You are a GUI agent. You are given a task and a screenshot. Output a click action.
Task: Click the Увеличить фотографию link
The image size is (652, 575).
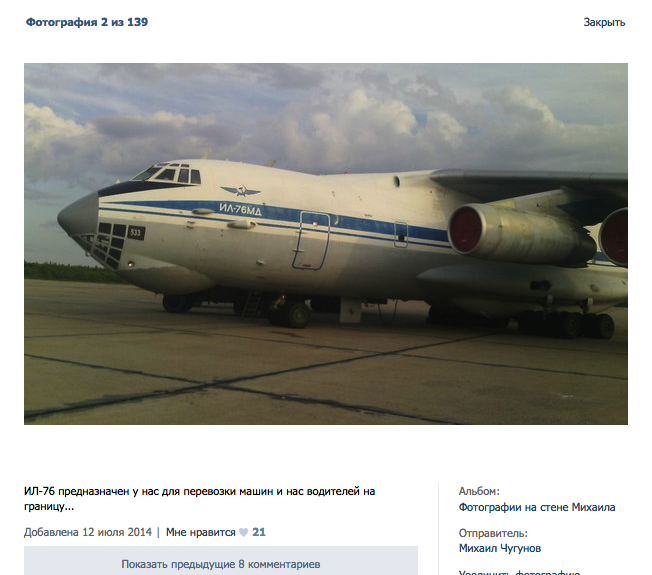[519, 572]
